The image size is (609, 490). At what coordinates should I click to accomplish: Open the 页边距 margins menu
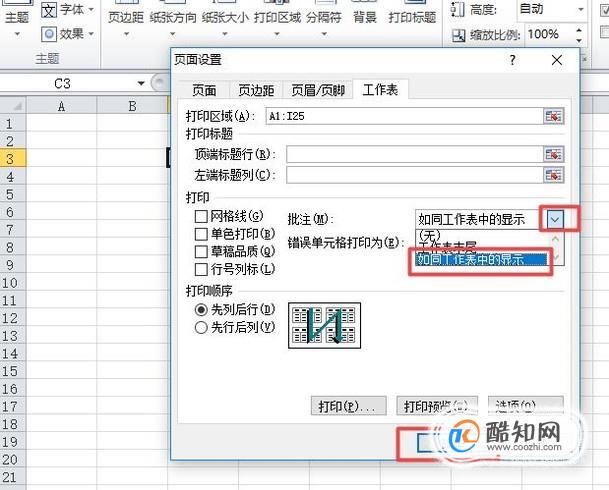126,19
